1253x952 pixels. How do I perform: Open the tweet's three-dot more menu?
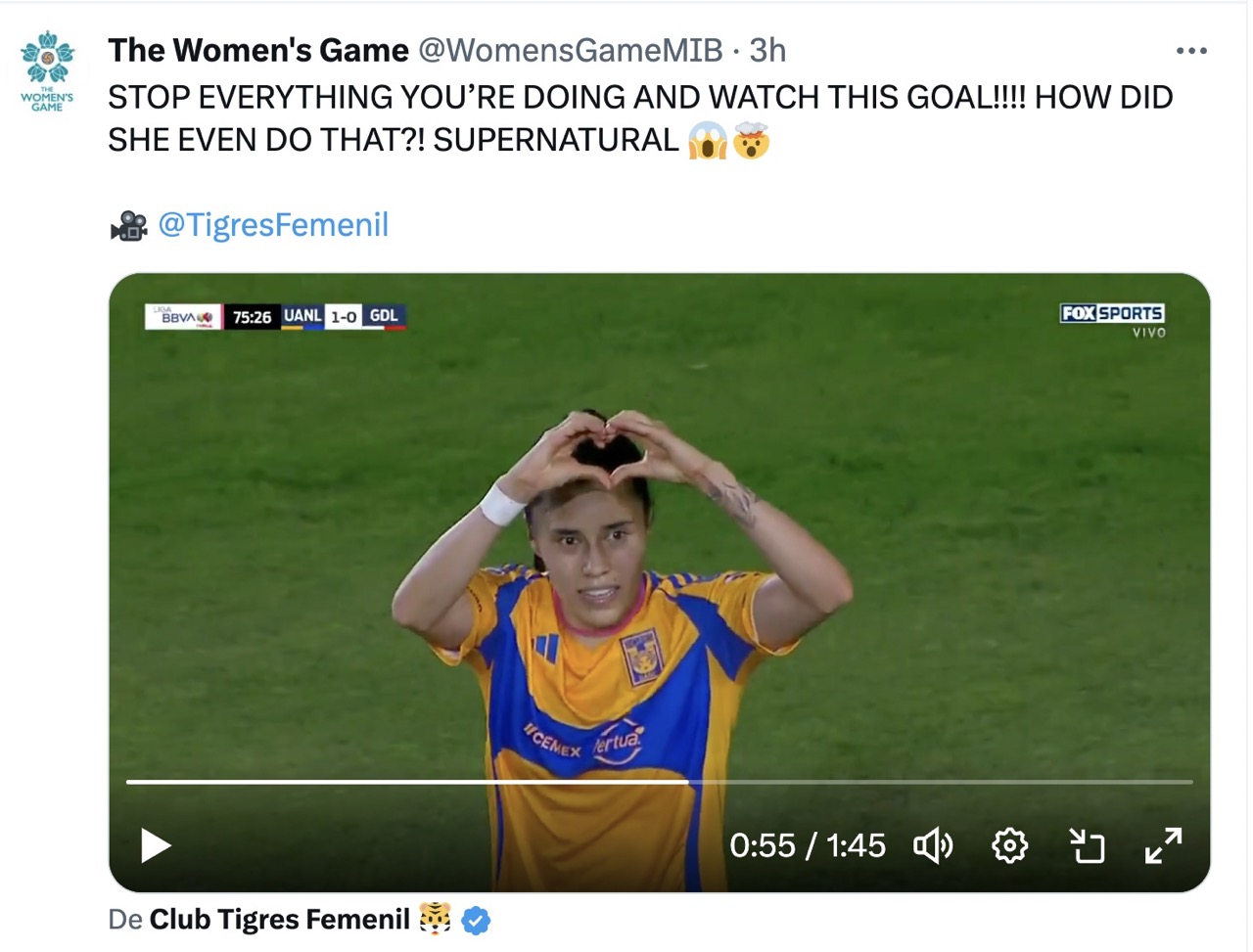pyautogui.click(x=1190, y=51)
